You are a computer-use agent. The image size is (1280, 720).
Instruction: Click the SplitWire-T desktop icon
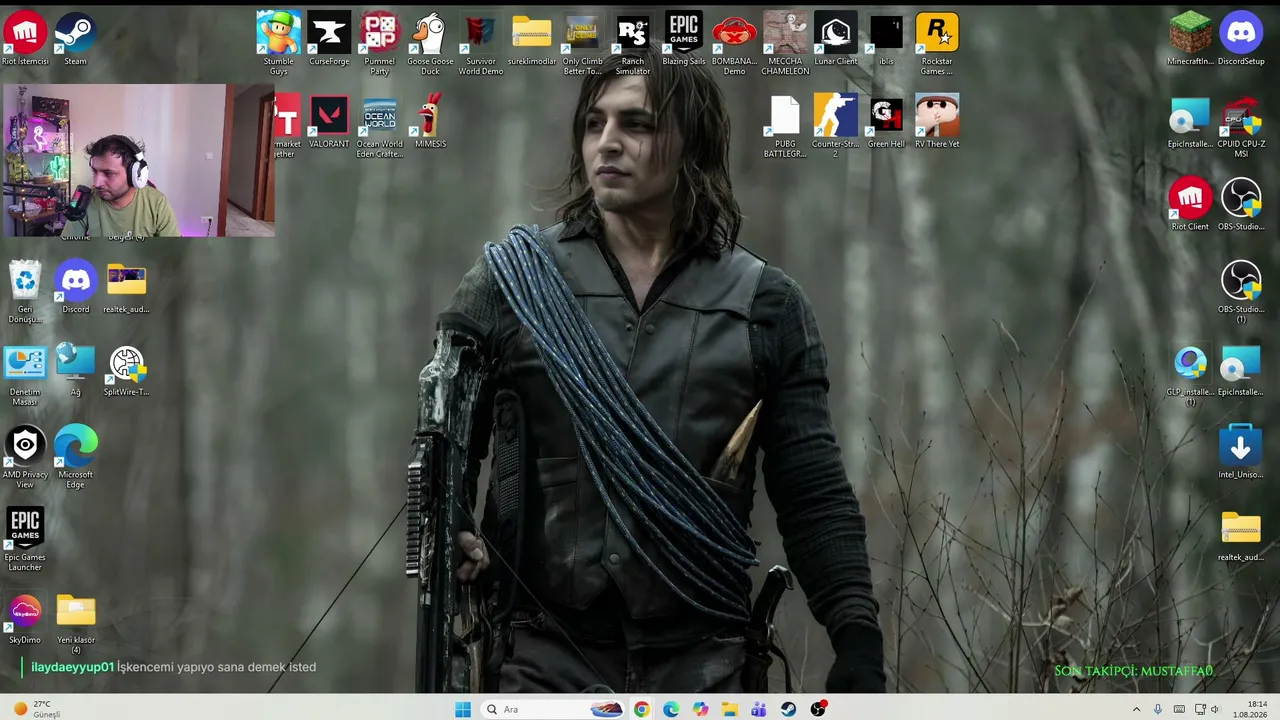point(126,369)
